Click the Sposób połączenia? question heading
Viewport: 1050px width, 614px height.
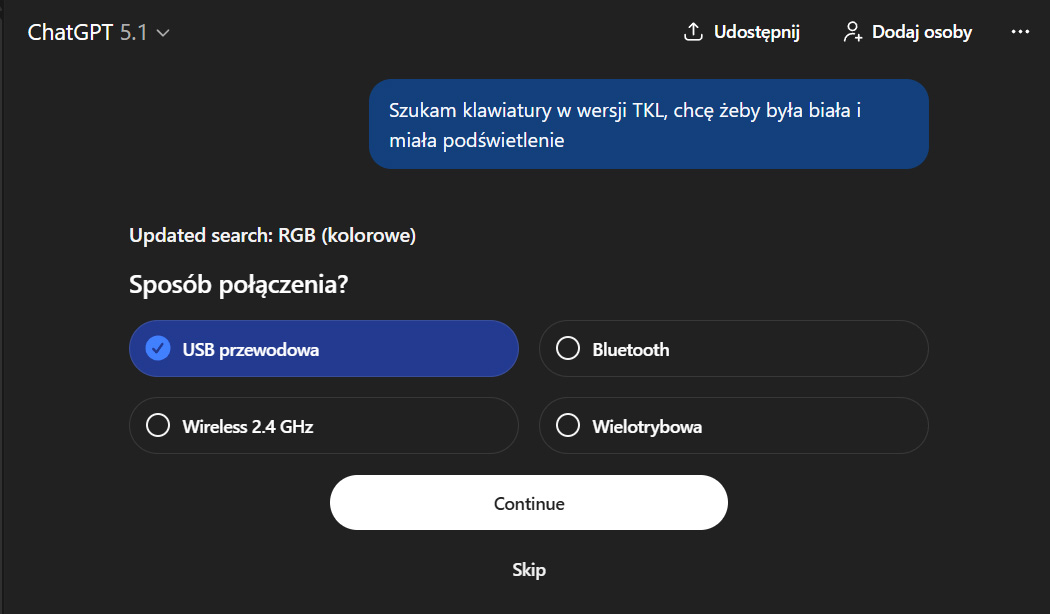[239, 285]
